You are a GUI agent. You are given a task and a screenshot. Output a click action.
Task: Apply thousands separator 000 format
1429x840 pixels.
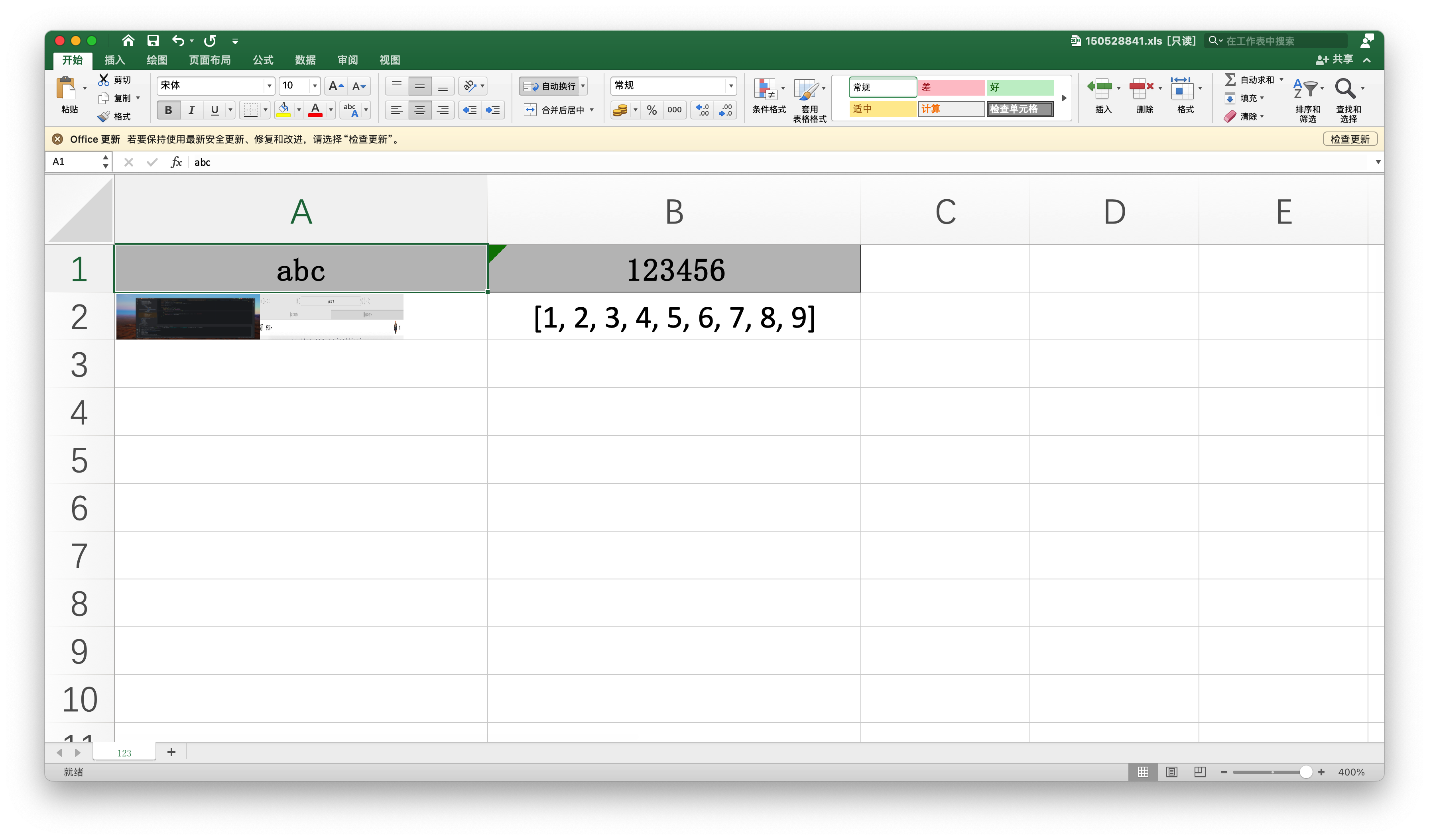point(674,110)
